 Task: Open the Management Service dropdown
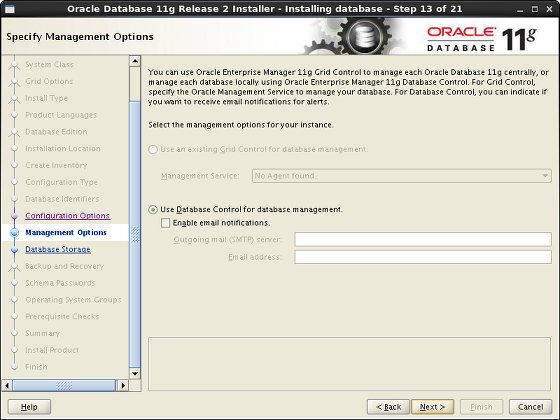pyautogui.click(x=401, y=176)
